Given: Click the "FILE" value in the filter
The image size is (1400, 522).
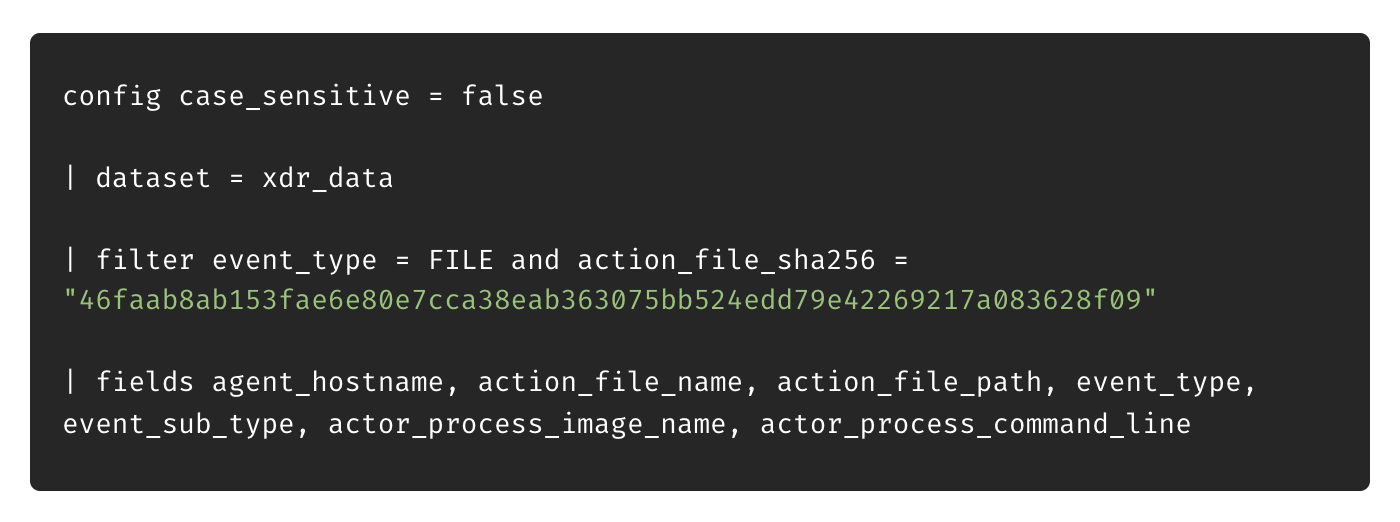Looking at the screenshot, I should click(461, 261).
